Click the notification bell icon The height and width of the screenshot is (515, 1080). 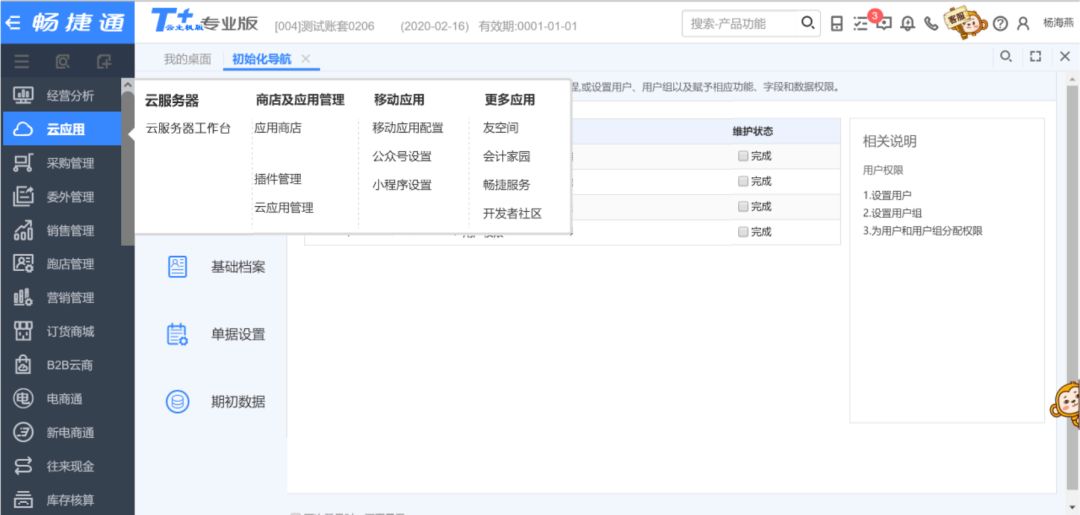coord(908,23)
